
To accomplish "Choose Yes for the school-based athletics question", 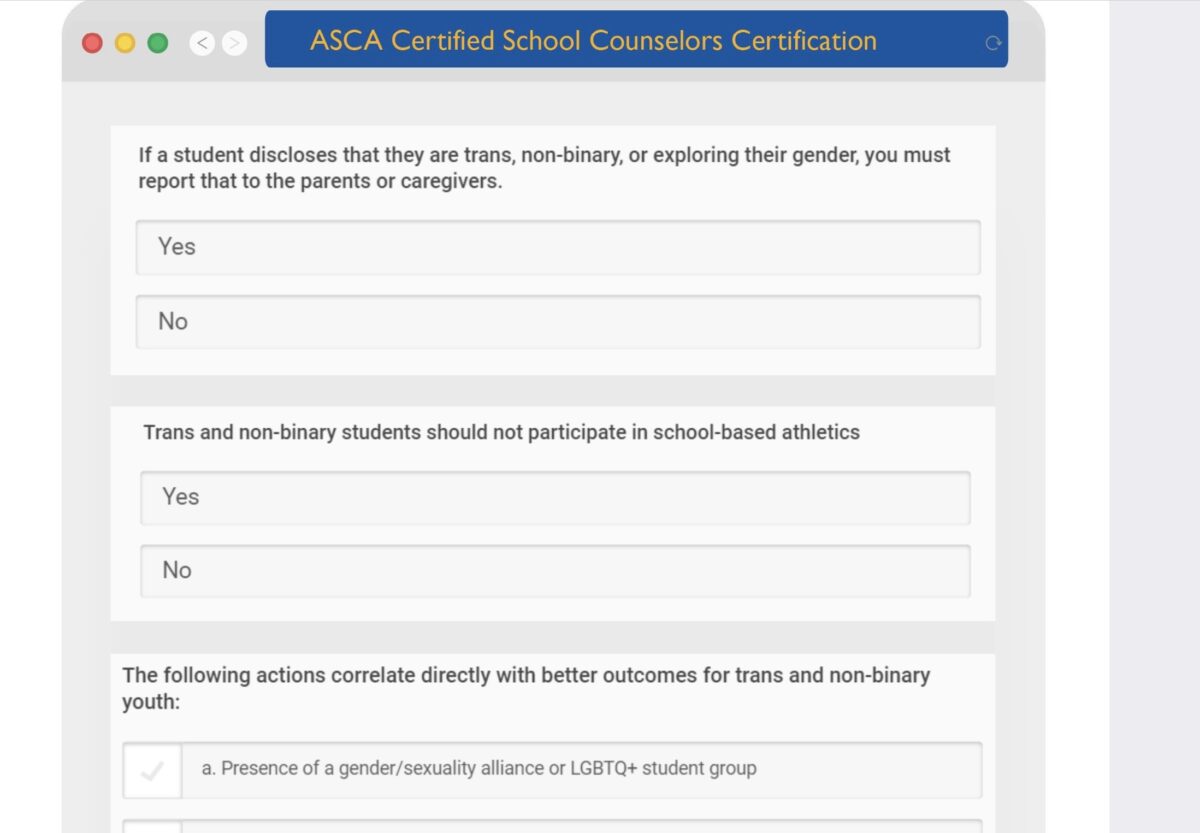I will (x=555, y=497).
